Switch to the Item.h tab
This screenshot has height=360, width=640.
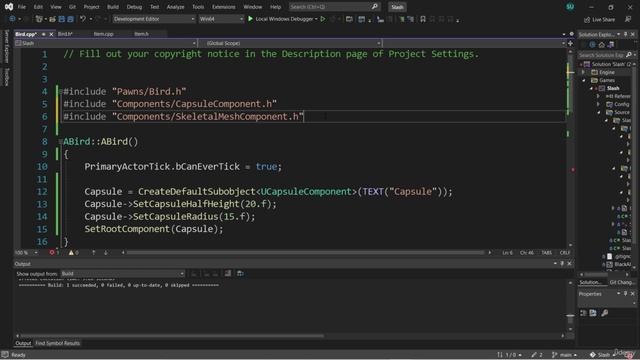142,34
